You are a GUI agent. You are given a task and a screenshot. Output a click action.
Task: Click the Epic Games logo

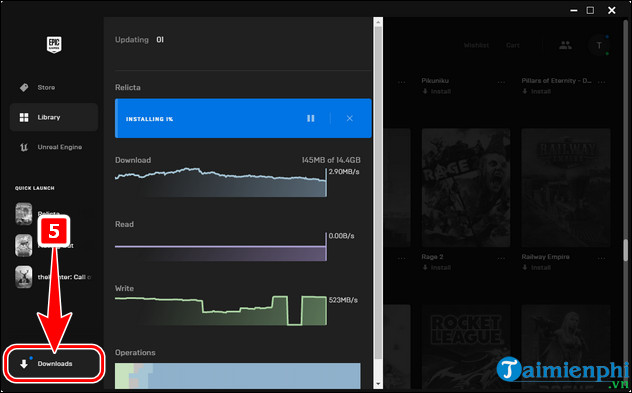coord(54,45)
